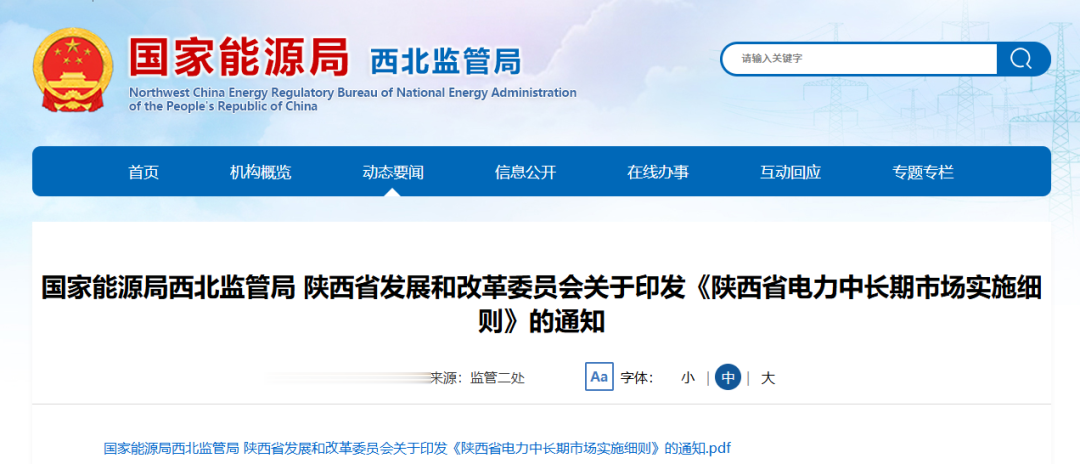Click the national emblem logo

[73, 70]
